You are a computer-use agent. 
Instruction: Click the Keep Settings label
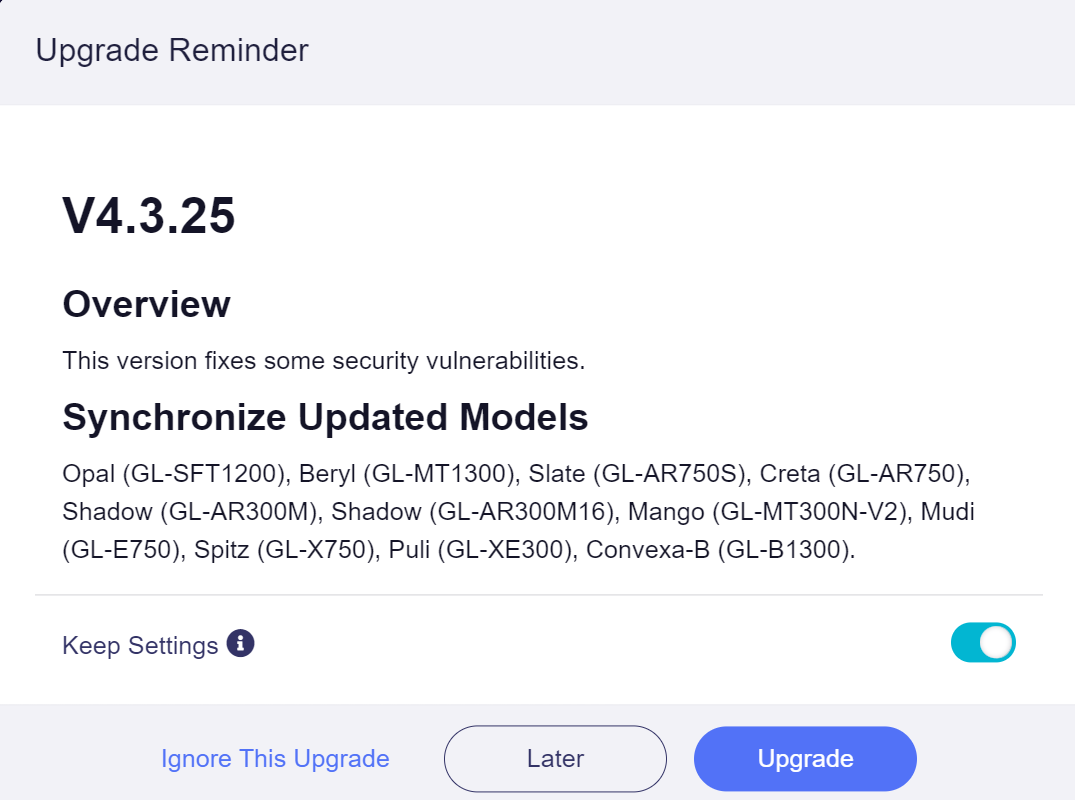140,646
